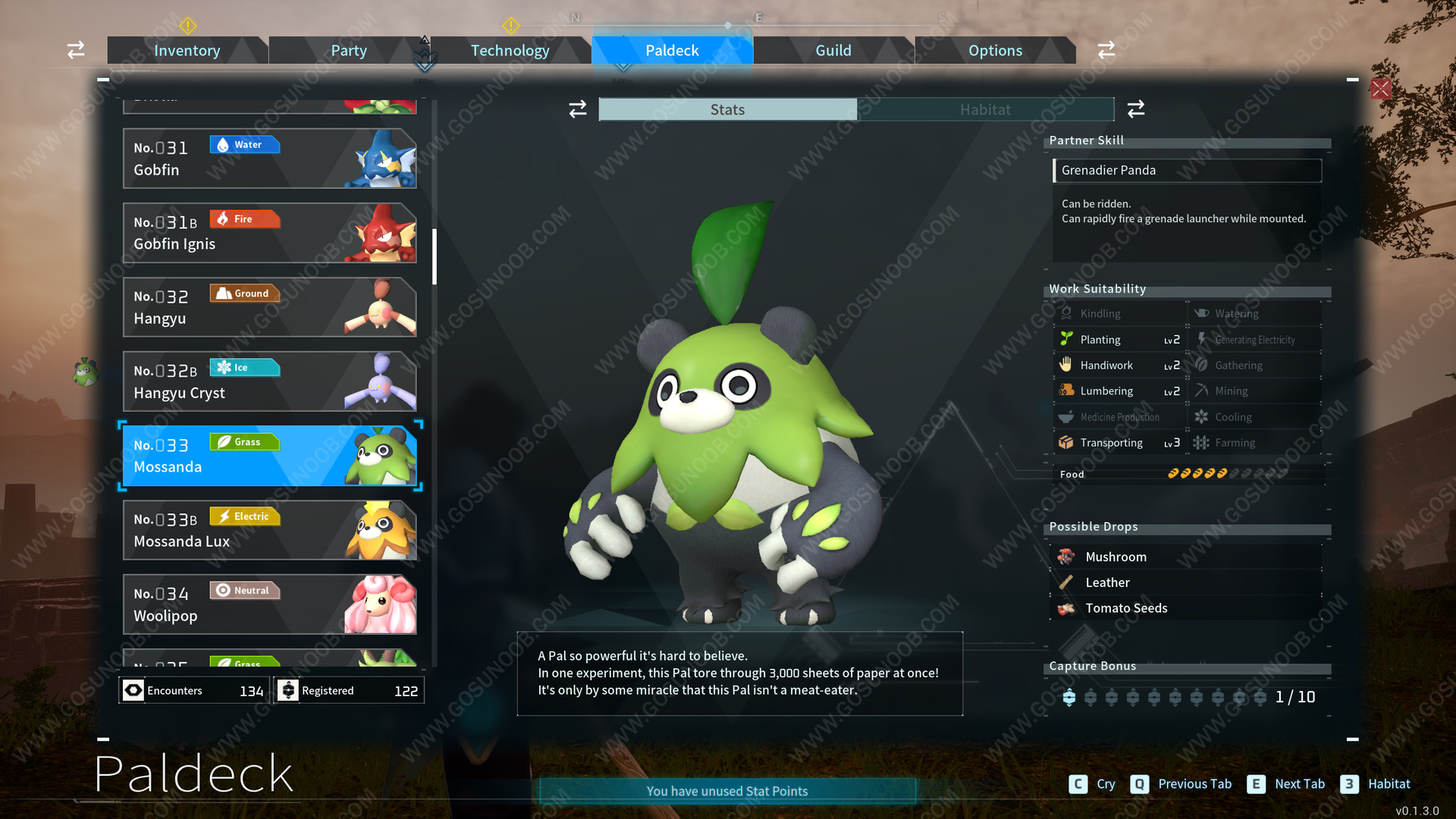This screenshot has height=819, width=1456.
Task: Click the Pal list scrollbar
Action: [x=435, y=256]
